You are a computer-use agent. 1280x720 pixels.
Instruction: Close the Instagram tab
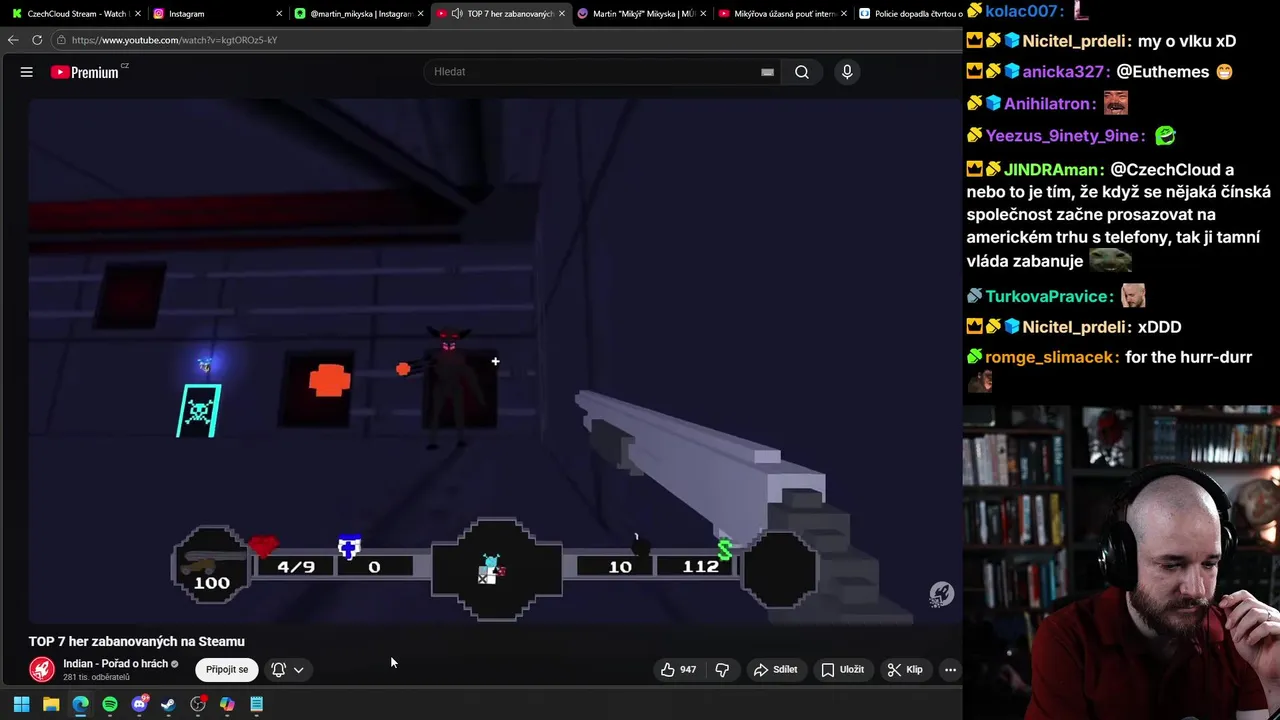[279, 14]
